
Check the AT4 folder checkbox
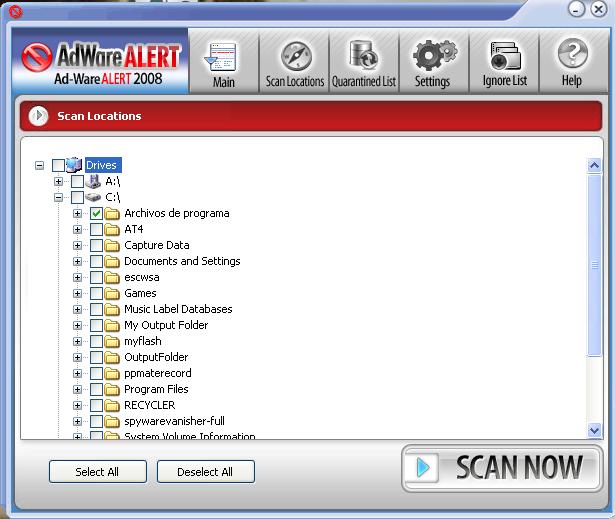96,229
